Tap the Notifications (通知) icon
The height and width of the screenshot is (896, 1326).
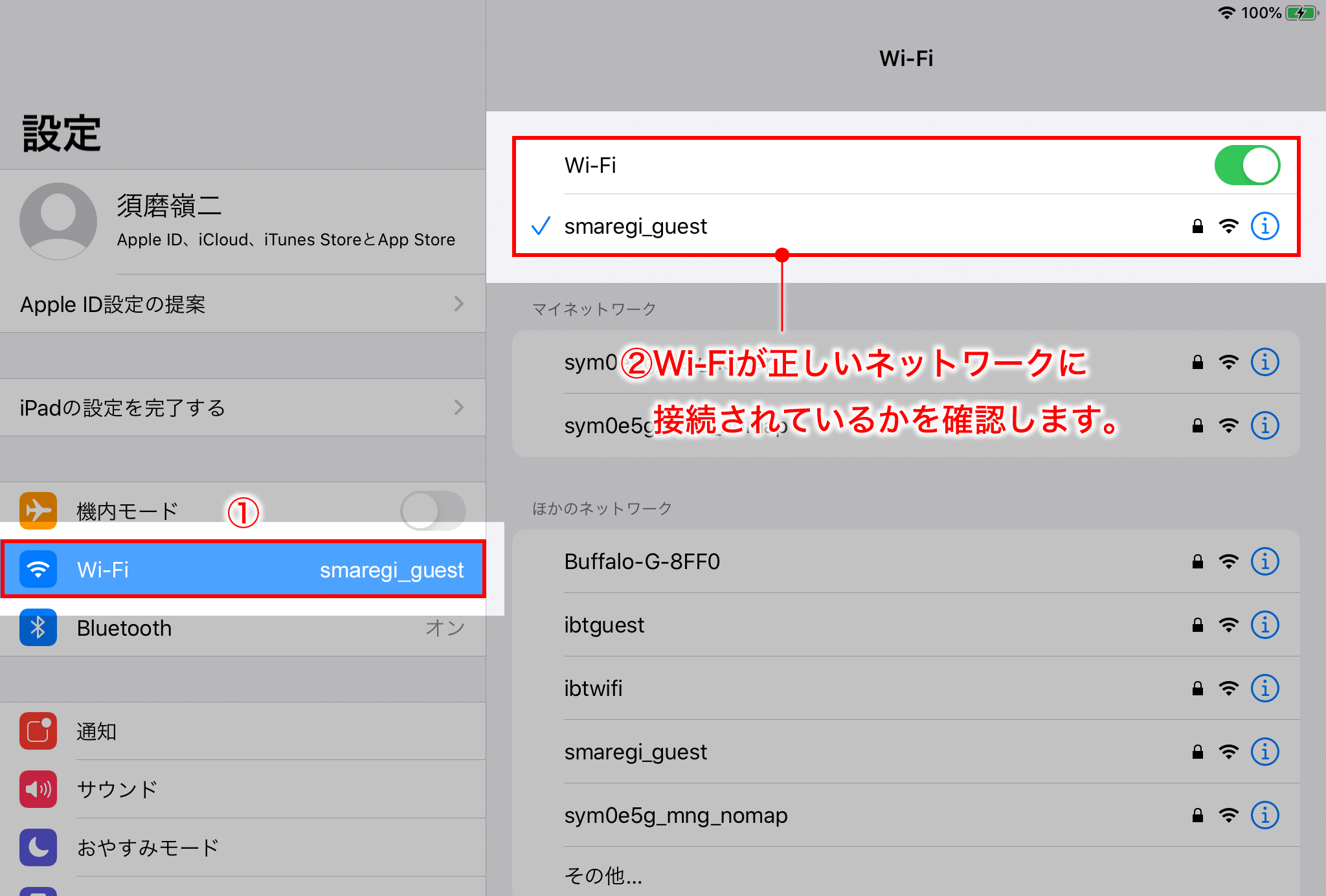click(x=38, y=731)
